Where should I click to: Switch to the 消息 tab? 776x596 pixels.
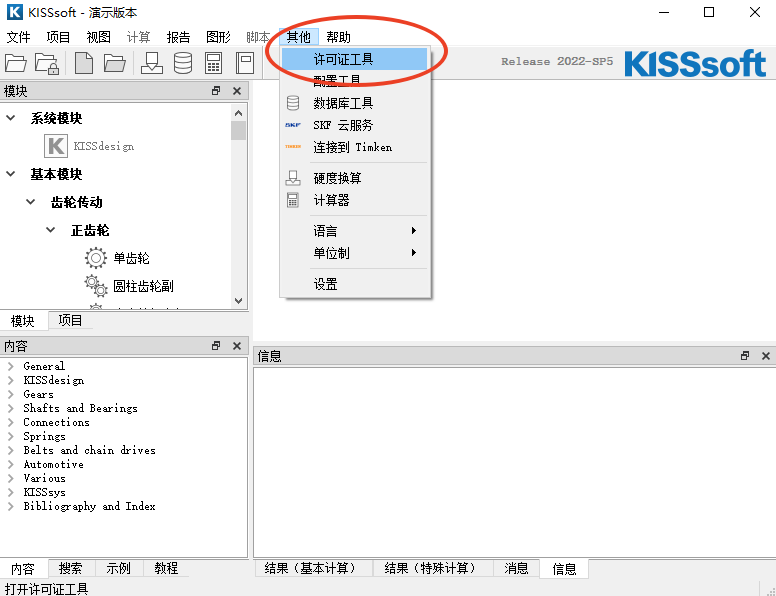coord(516,568)
